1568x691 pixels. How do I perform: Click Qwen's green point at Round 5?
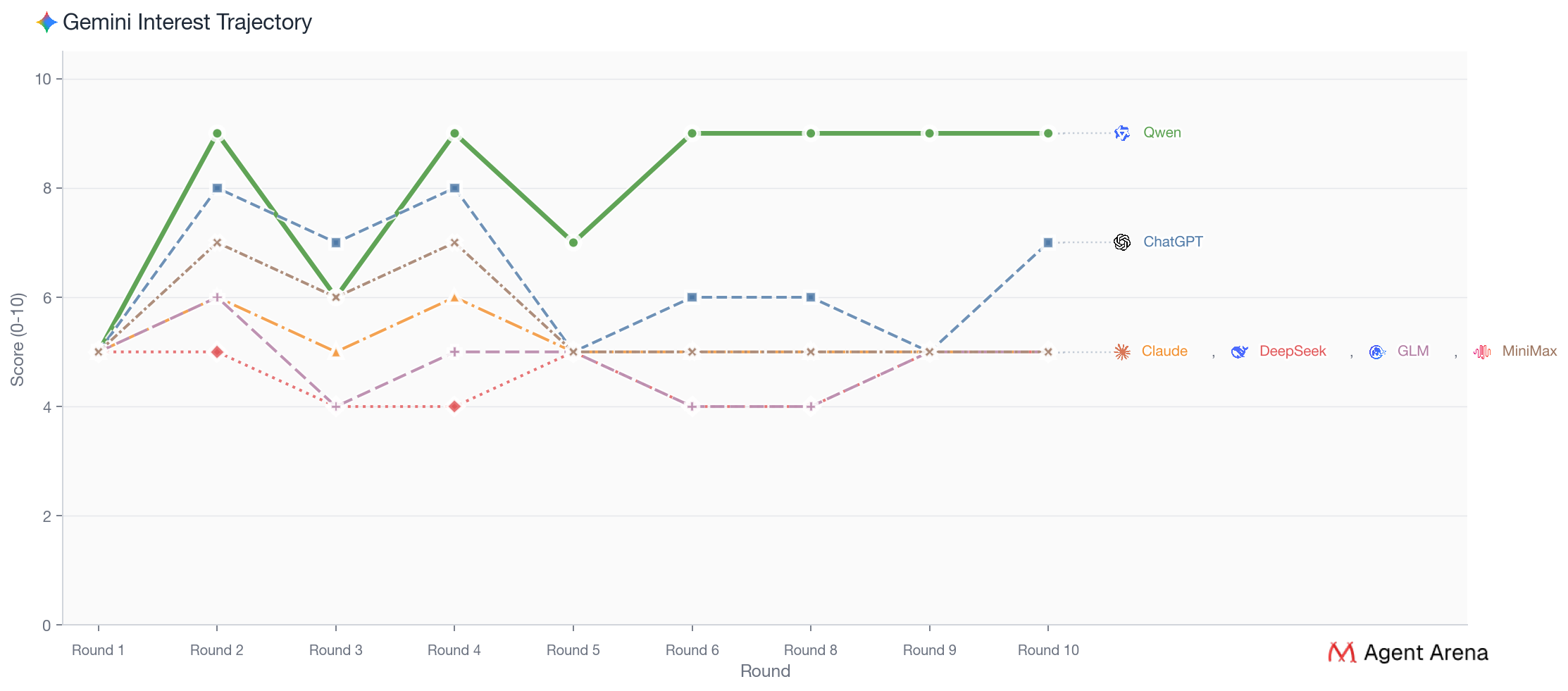pyautogui.click(x=573, y=243)
